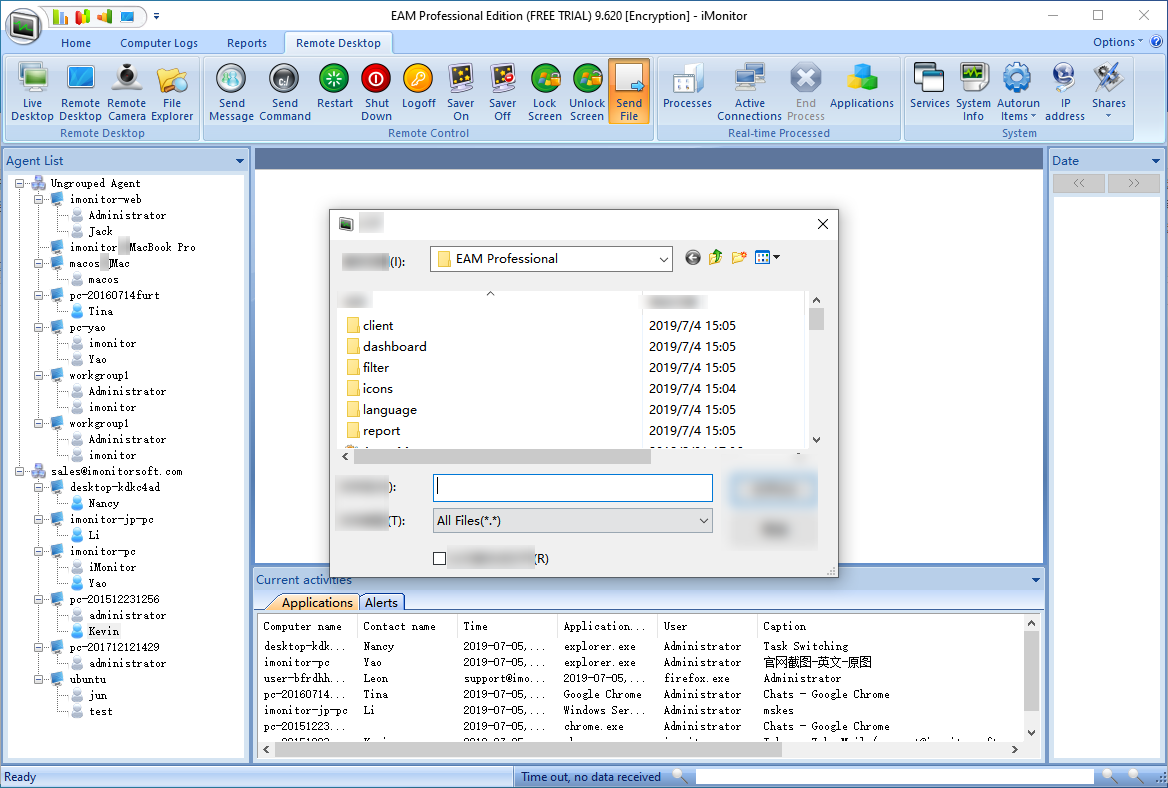The height and width of the screenshot is (788, 1168).
Task: Open System Info
Action: click(x=973, y=92)
